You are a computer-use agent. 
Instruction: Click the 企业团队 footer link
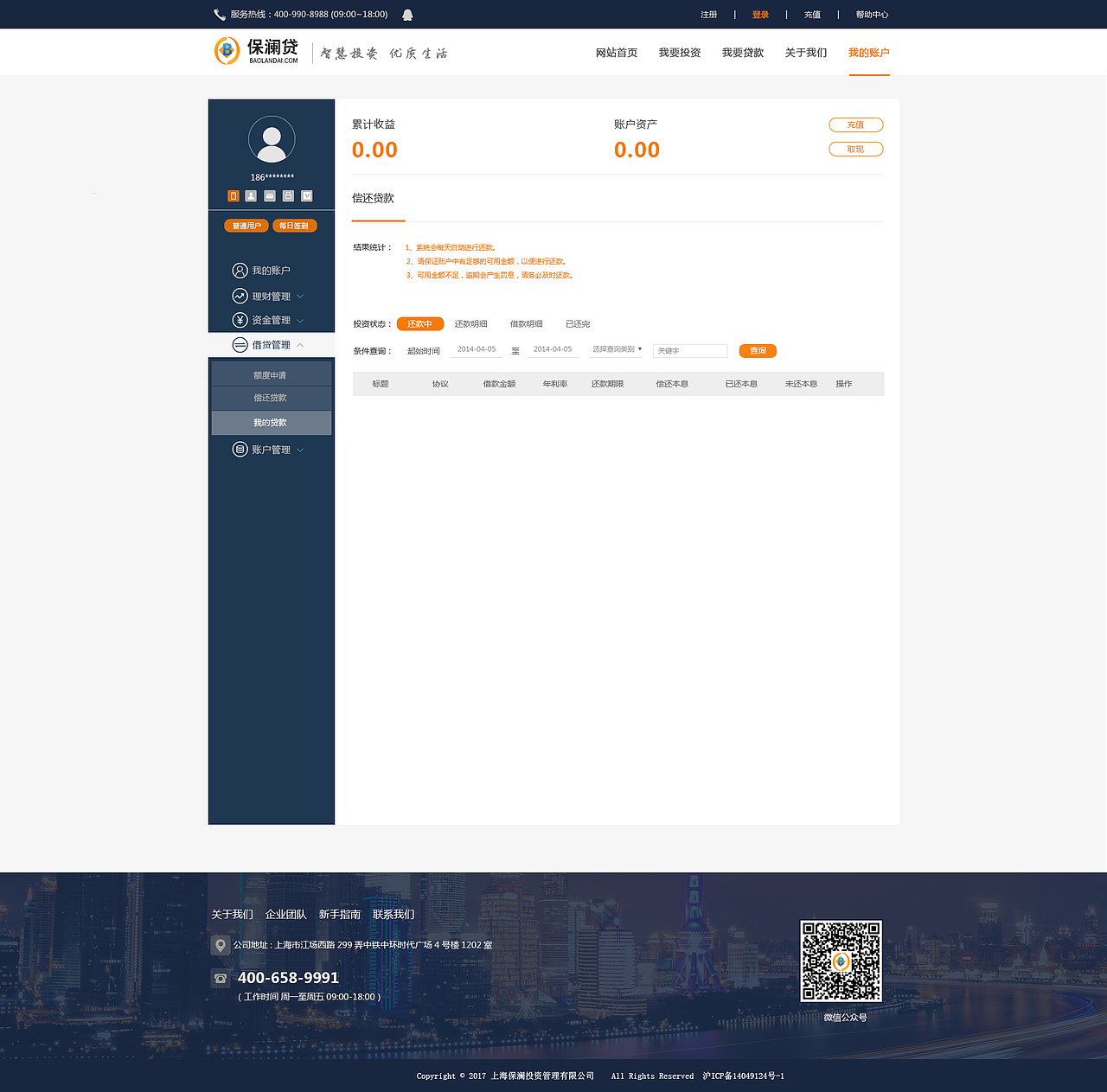pos(286,915)
